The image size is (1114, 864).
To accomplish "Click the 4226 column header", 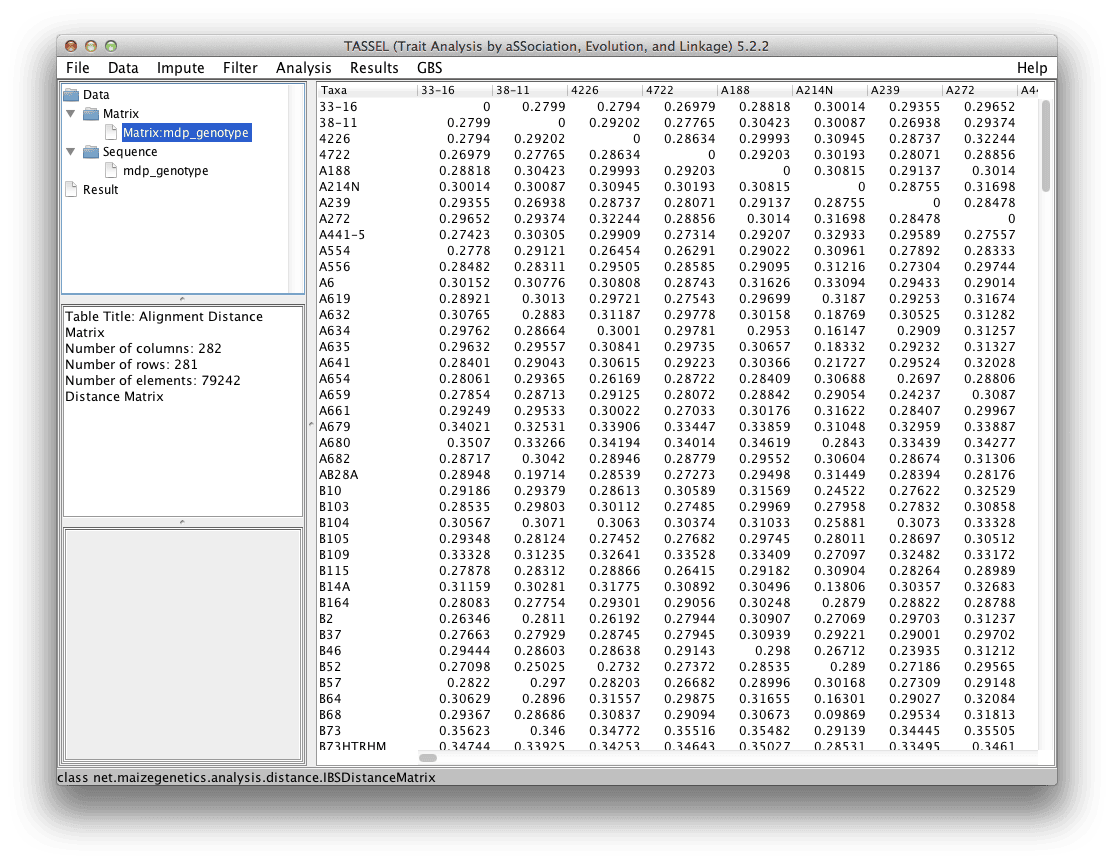I will [x=605, y=90].
